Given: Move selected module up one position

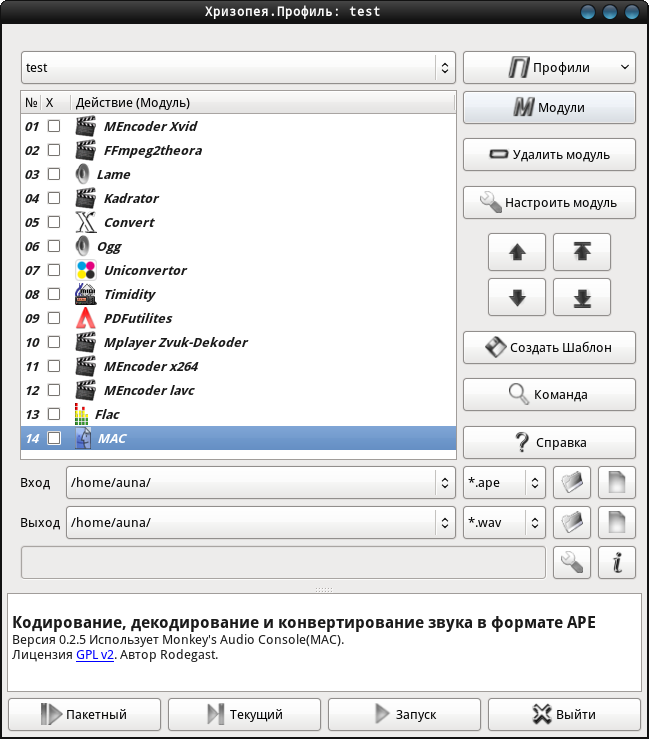Looking at the screenshot, I should (x=517, y=252).
